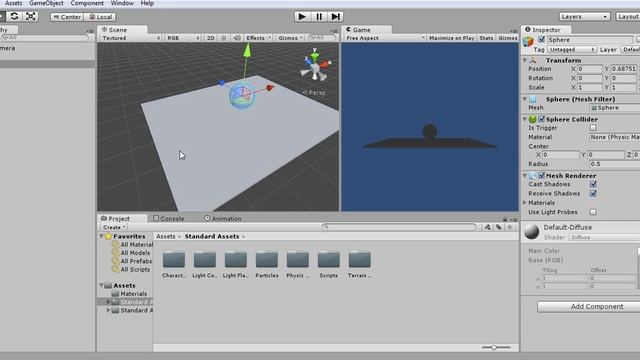The width and height of the screenshot is (640, 360).
Task: Collapse the Transform component
Action: click(x=525, y=60)
